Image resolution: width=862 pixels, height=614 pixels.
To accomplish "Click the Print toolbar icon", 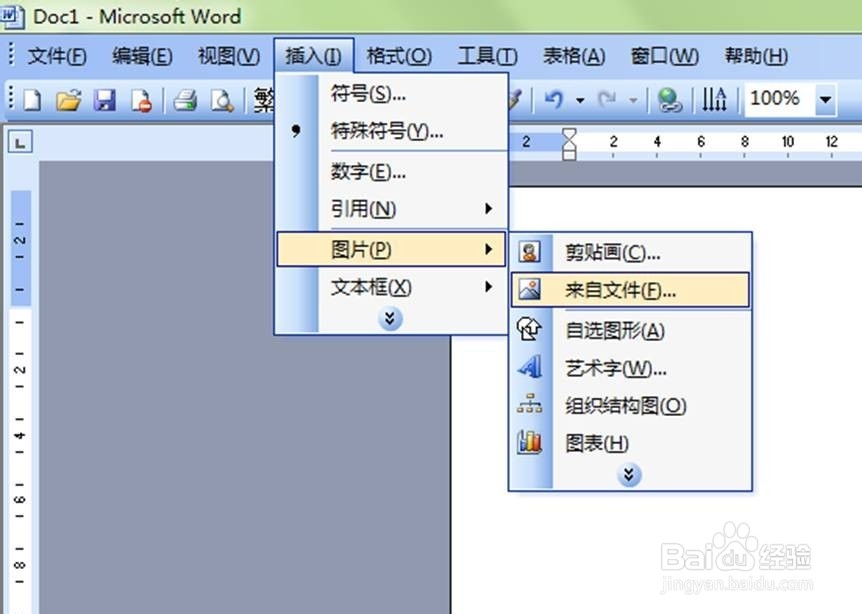I will pyautogui.click(x=185, y=101).
